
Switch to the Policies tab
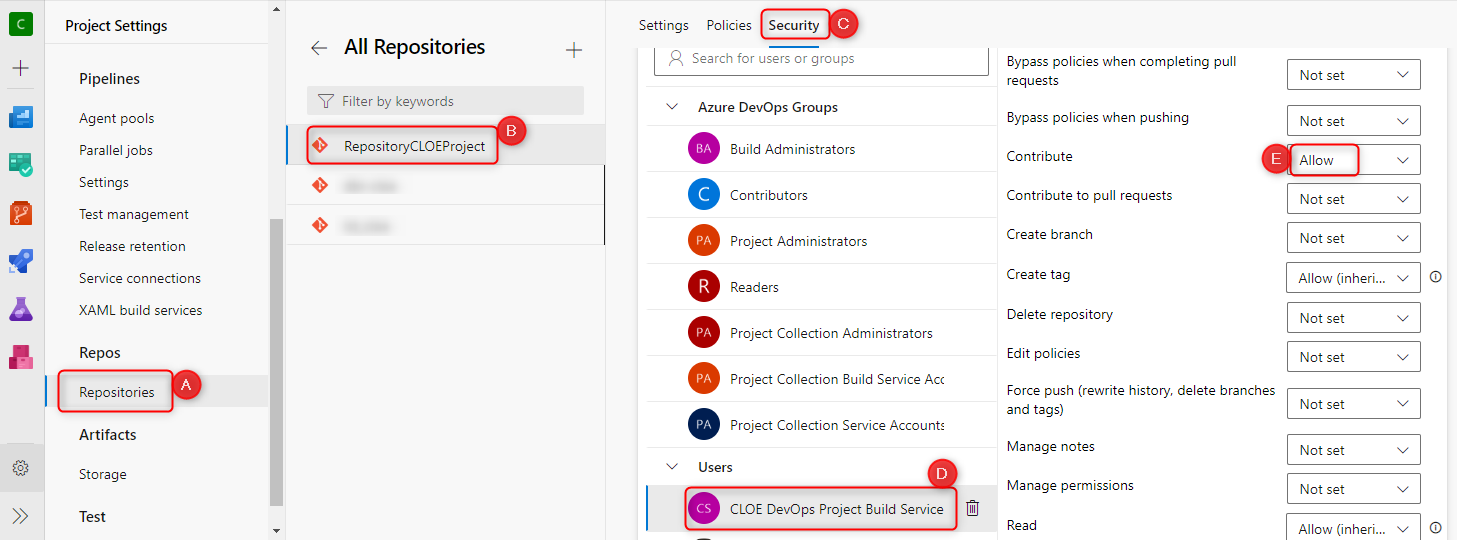729,25
